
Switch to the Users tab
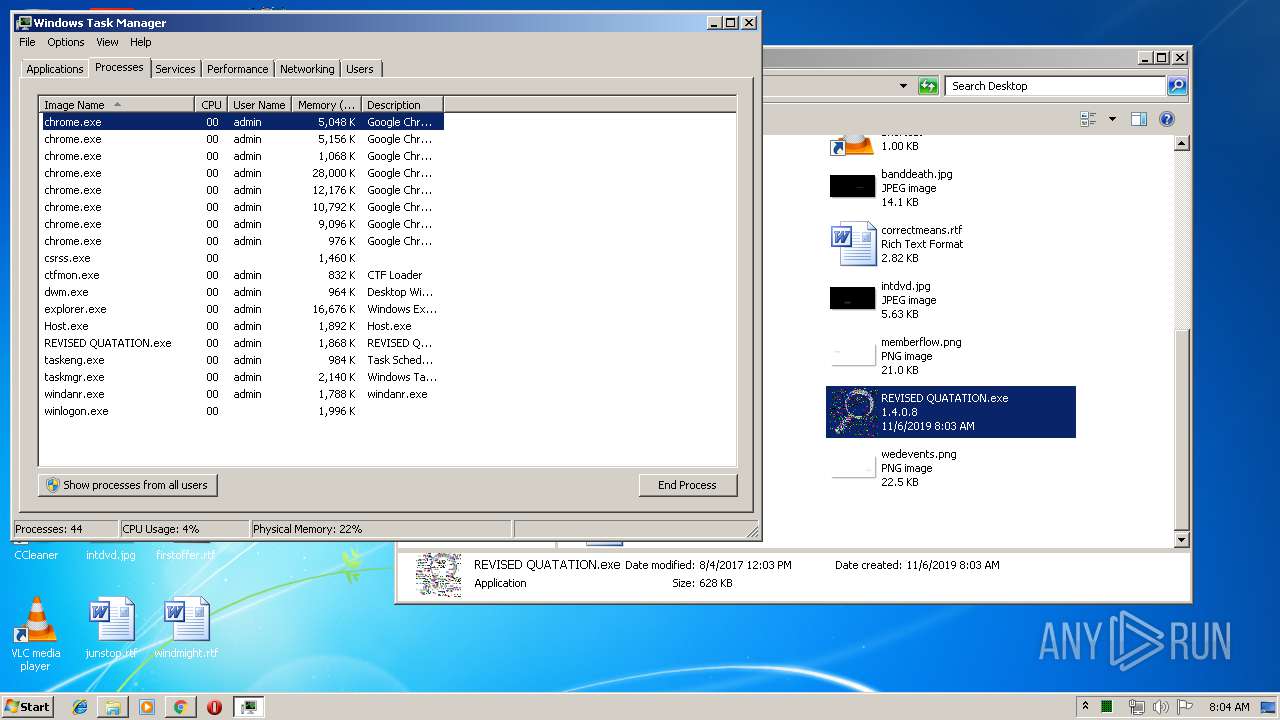(x=360, y=69)
